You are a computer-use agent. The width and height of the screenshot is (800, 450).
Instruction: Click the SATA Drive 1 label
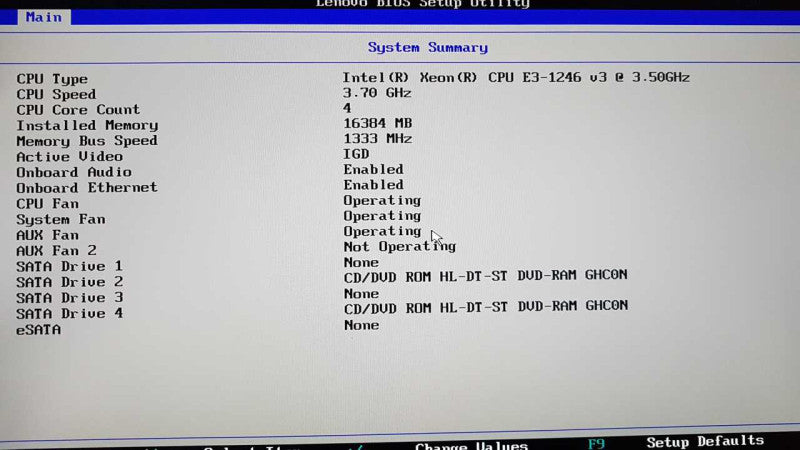69,266
